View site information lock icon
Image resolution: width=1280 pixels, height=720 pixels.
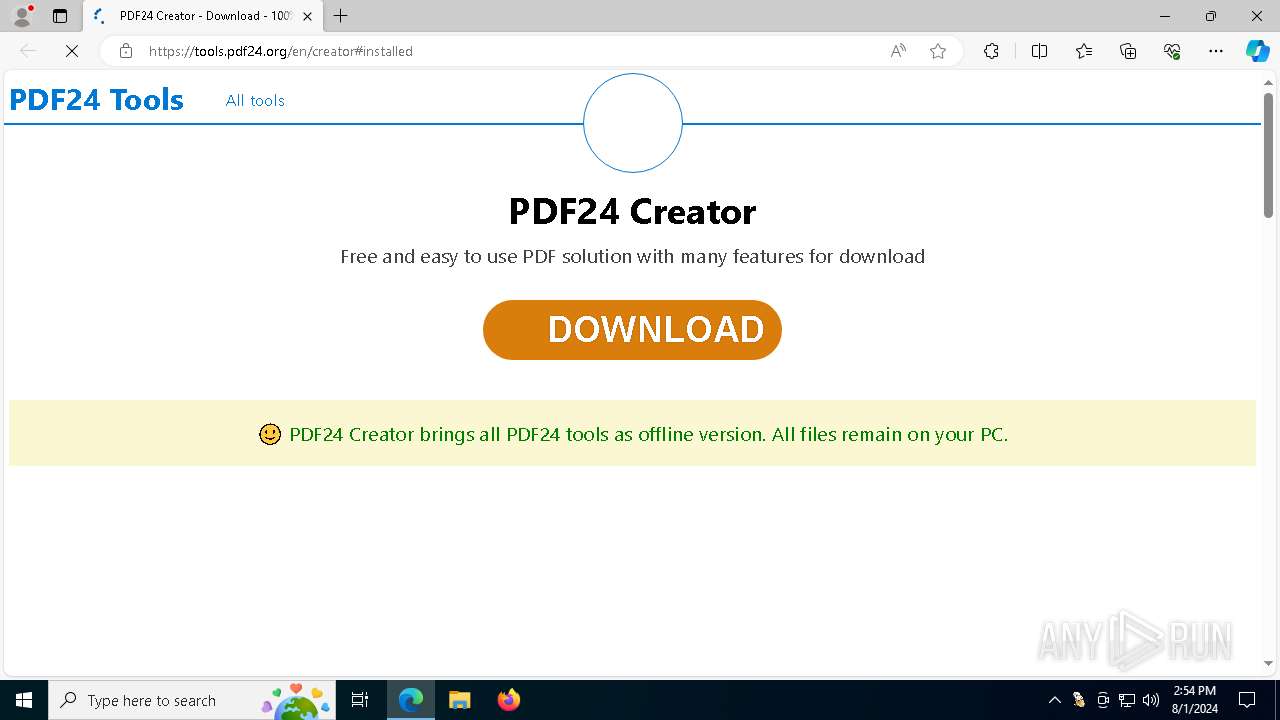click(x=125, y=51)
